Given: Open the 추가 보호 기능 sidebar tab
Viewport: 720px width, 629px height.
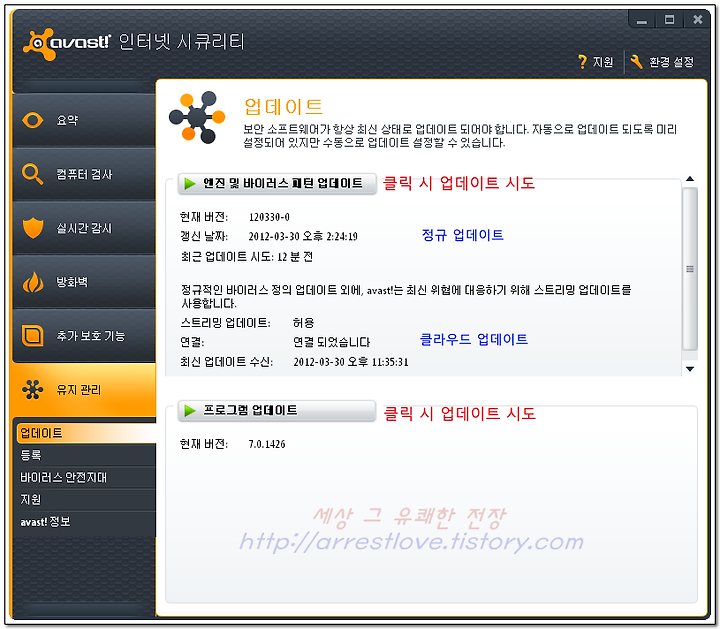Looking at the screenshot, I should click(84, 336).
